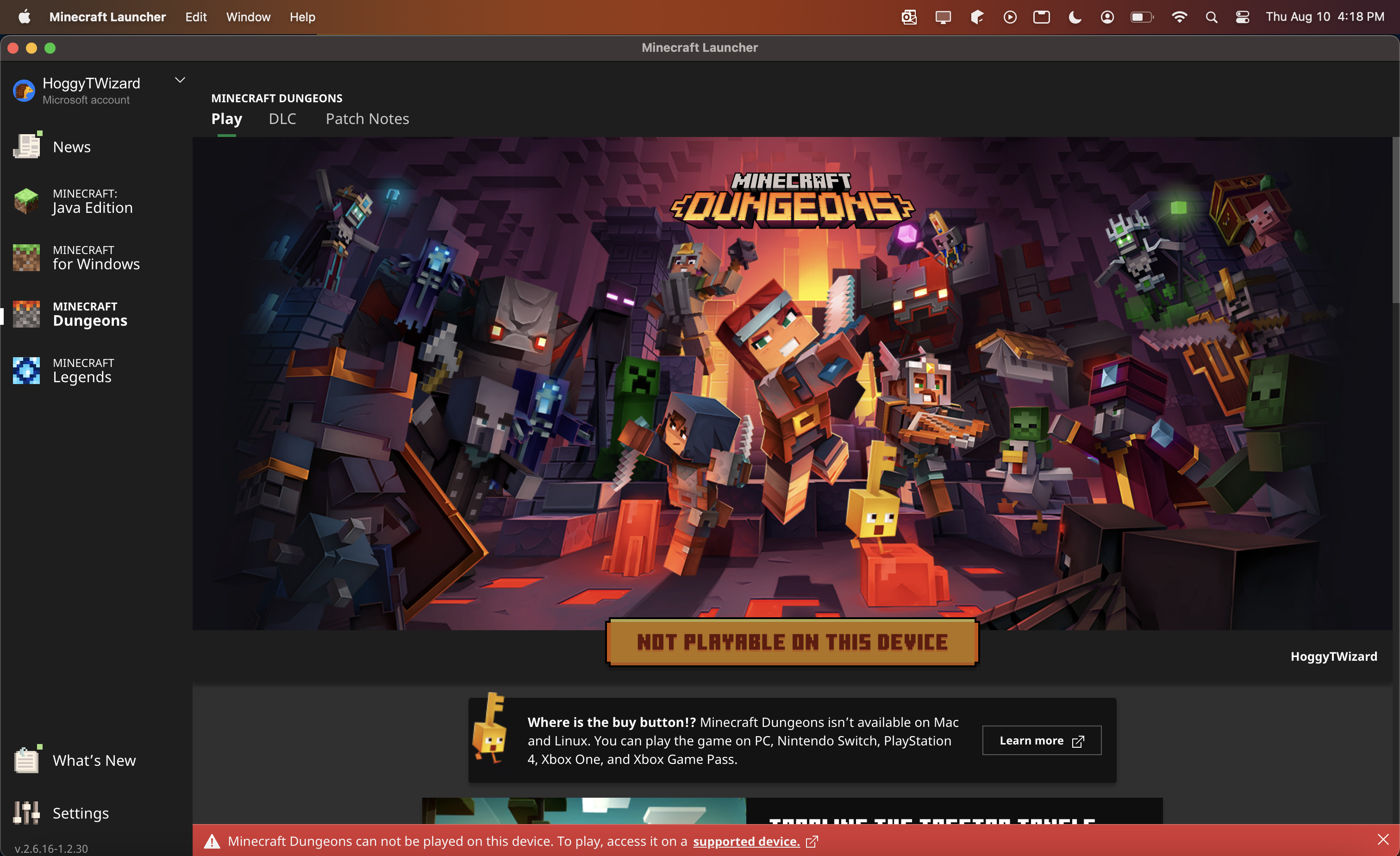Select Minecraft Dungeons sidebar icon
This screenshot has width=1400, height=856.
[x=26, y=314]
